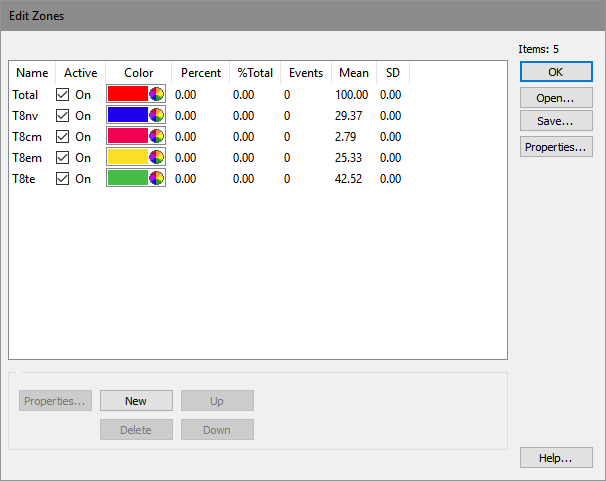The image size is (606, 481).
Task: Click the blue color swatch for T8nv
Action: 127,115
